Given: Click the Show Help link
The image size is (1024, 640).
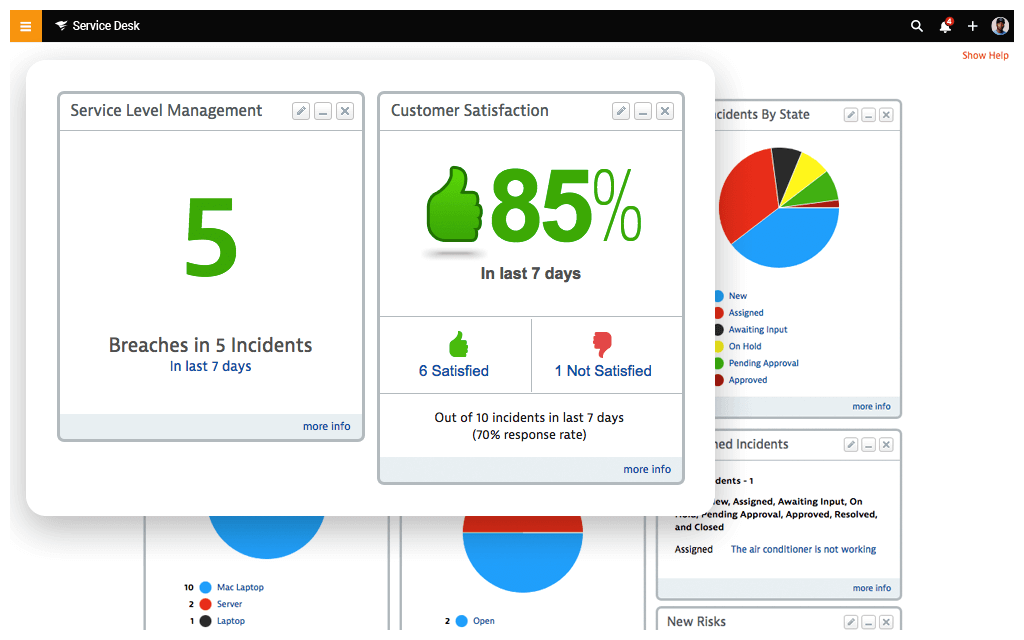Looking at the screenshot, I should click(985, 55).
